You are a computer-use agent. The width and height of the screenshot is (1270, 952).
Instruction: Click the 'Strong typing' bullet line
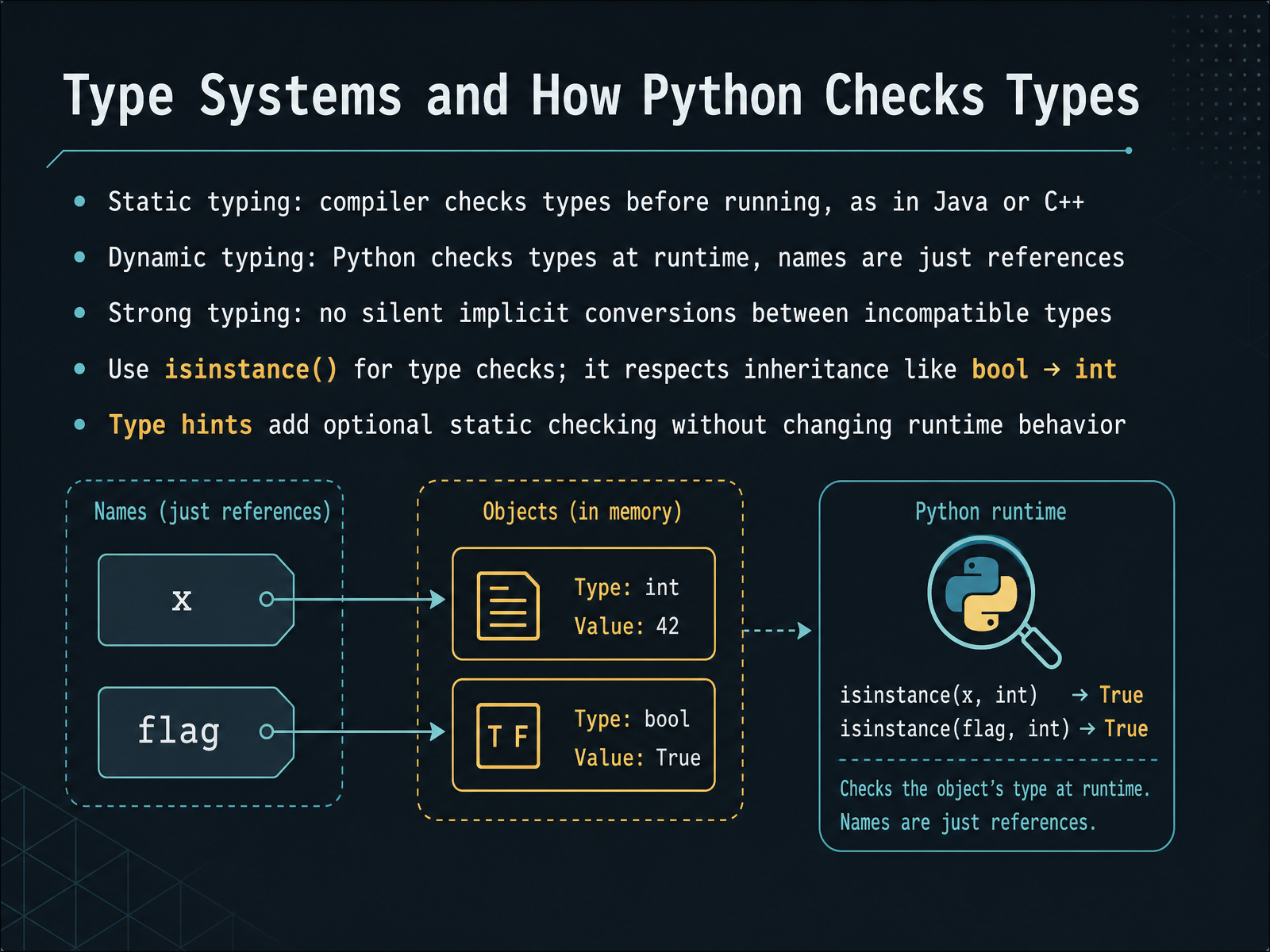tap(610, 313)
